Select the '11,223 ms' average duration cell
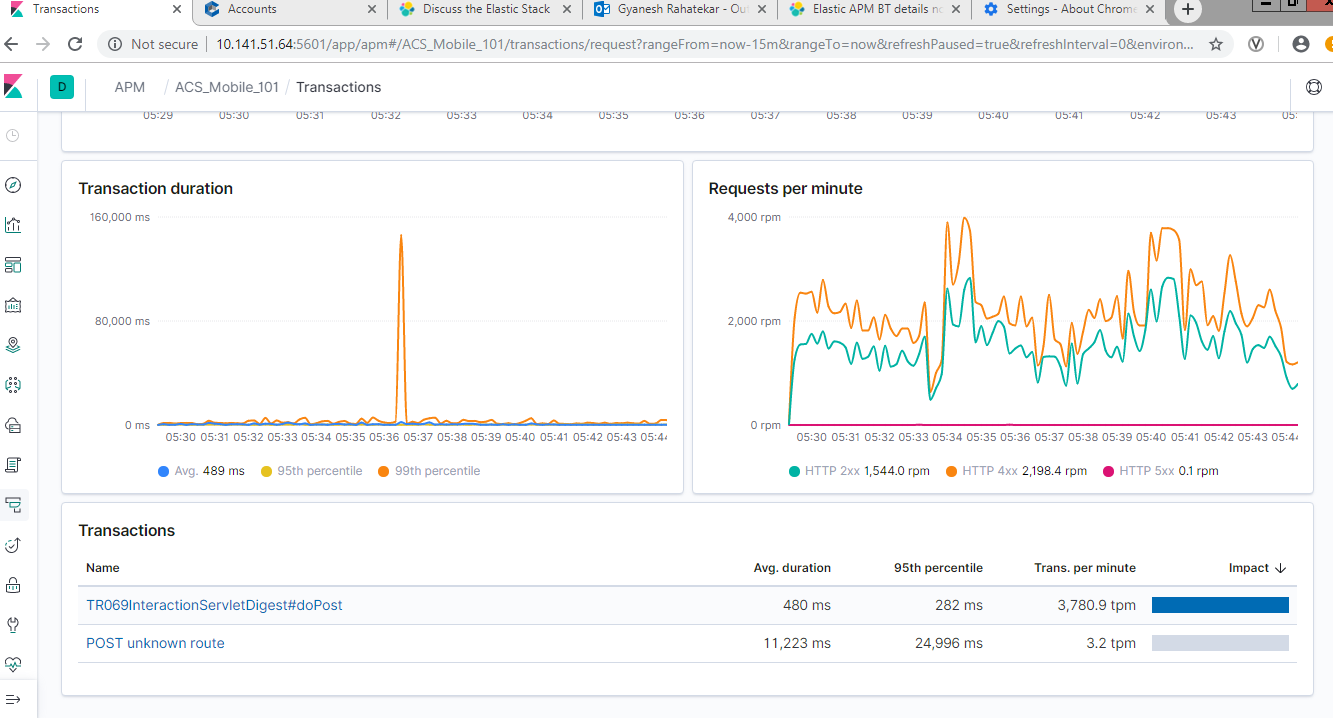Screen dimensions: 1333x718 coord(797,643)
